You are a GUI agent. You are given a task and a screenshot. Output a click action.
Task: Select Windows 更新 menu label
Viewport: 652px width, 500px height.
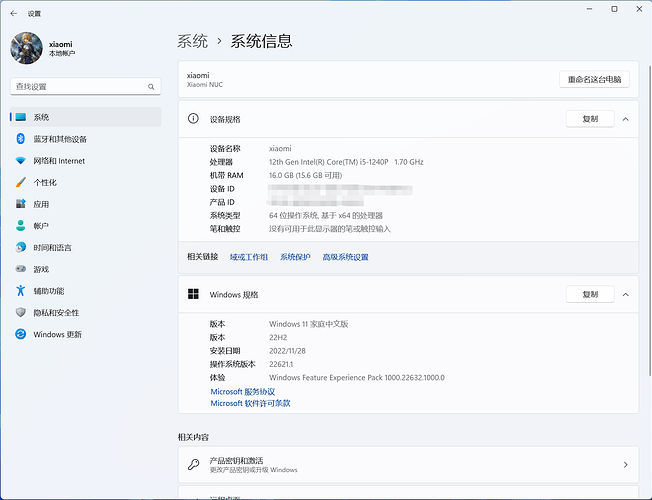click(x=57, y=334)
